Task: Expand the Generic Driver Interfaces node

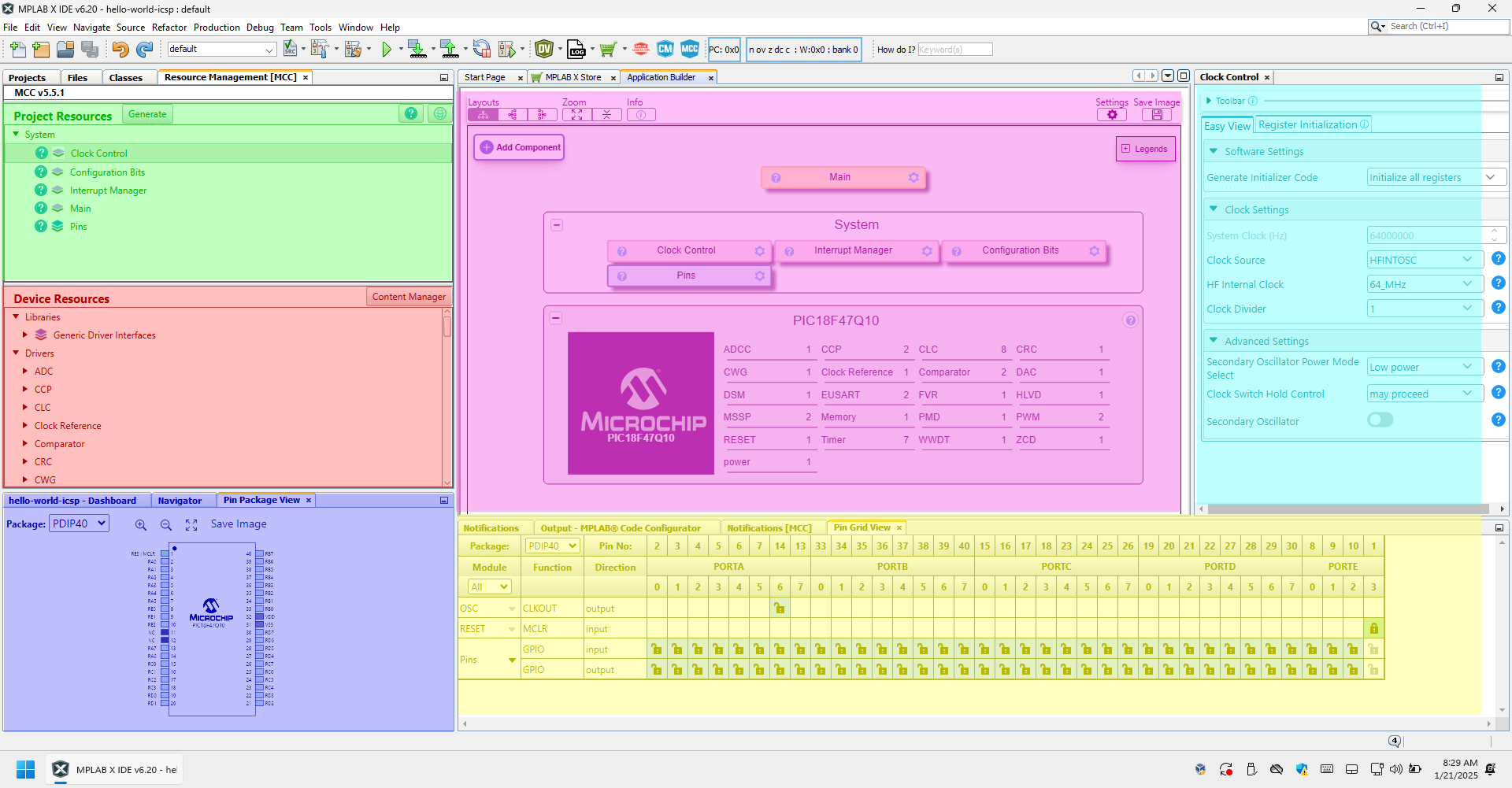Action: [25, 335]
